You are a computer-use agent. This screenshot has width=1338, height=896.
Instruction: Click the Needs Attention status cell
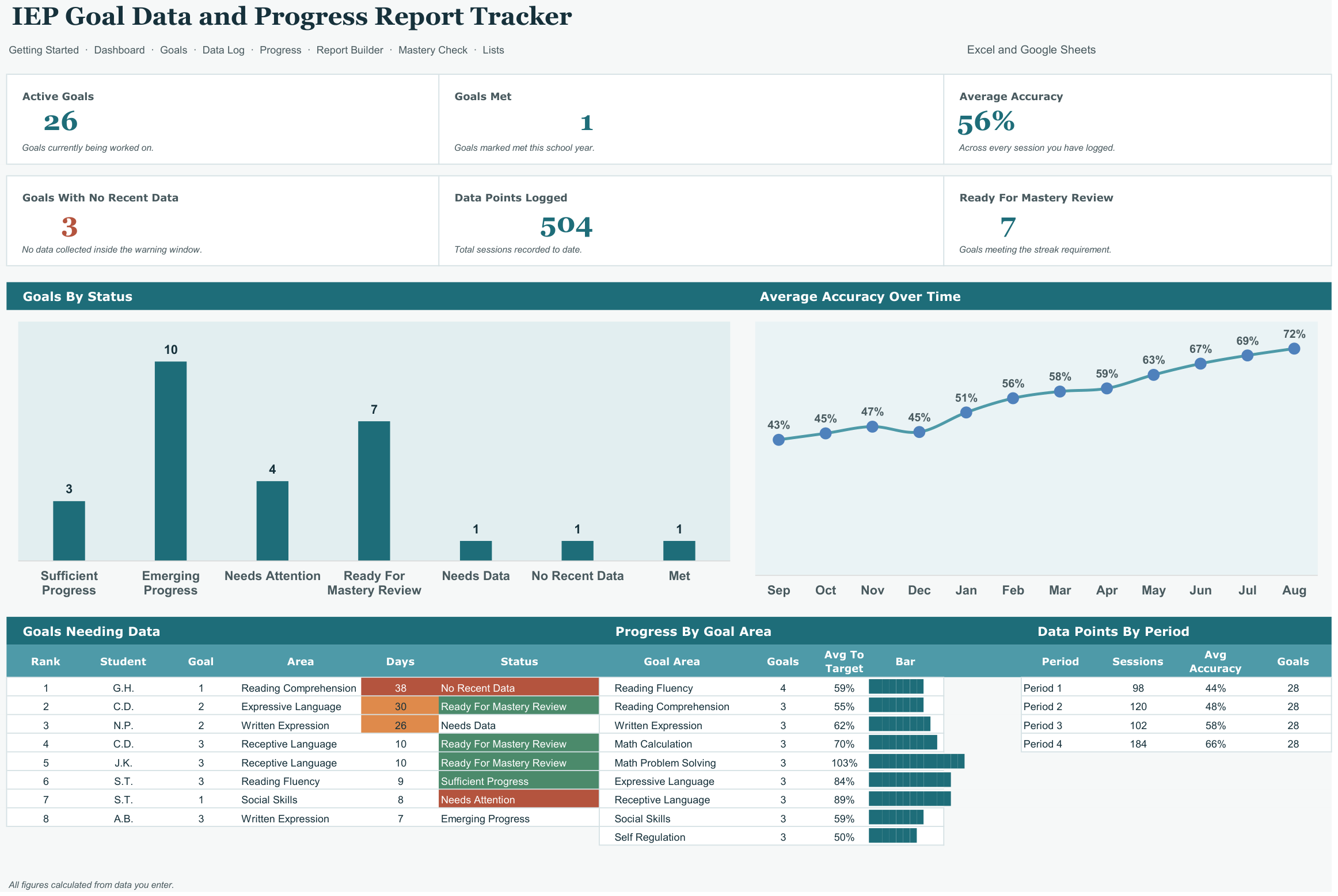click(x=519, y=800)
